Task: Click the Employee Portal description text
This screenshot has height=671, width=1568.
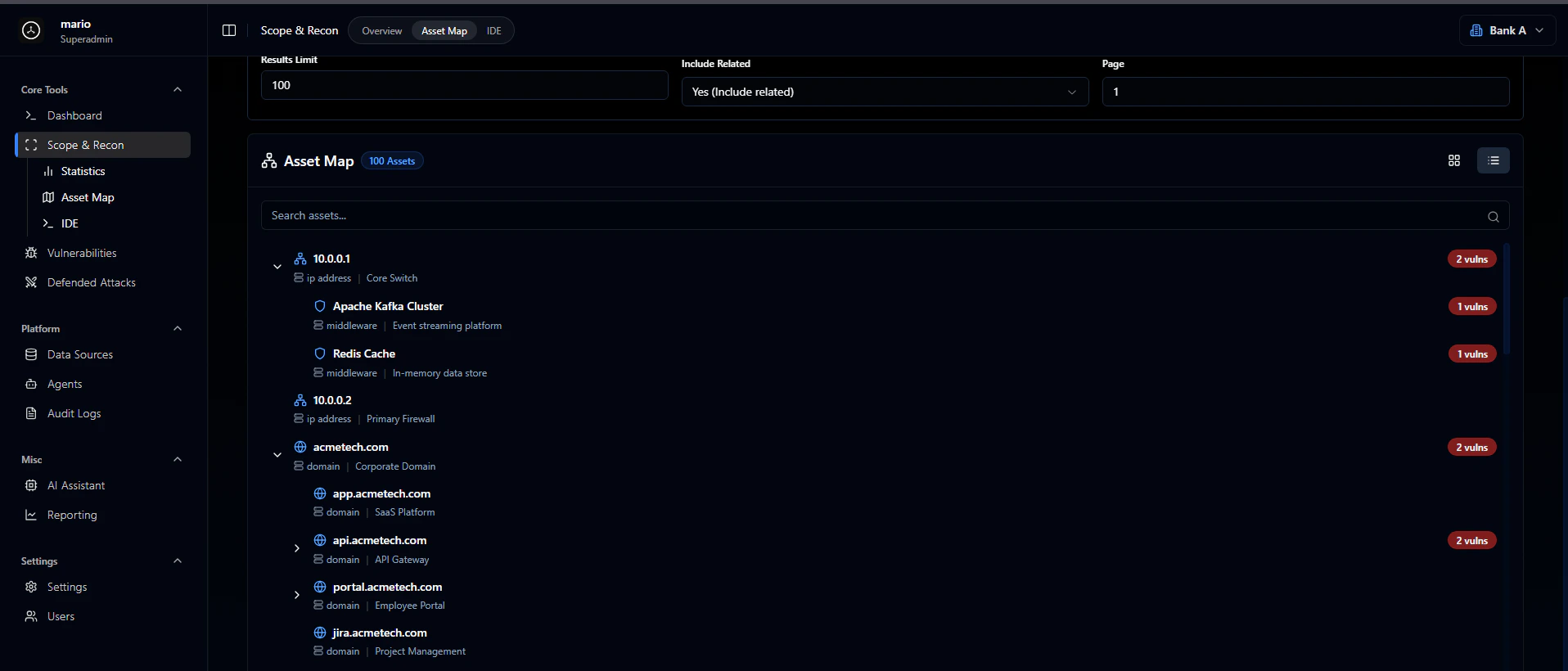Action: tap(410, 606)
